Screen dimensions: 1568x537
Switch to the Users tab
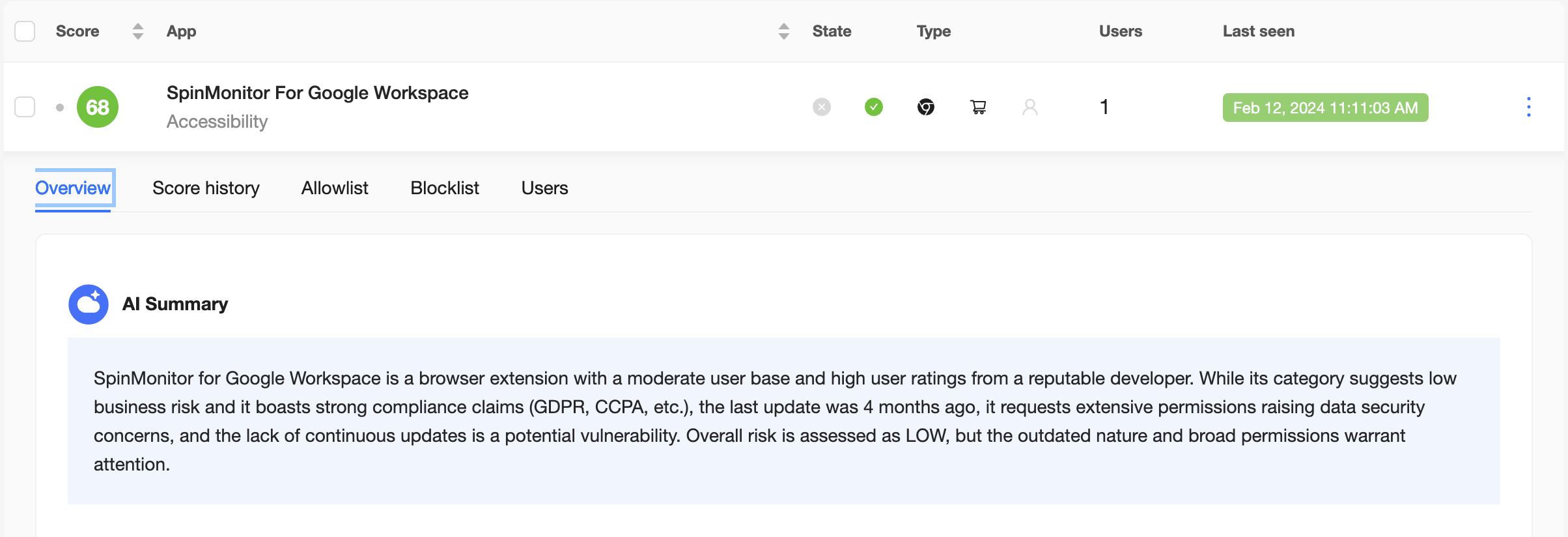tap(544, 188)
